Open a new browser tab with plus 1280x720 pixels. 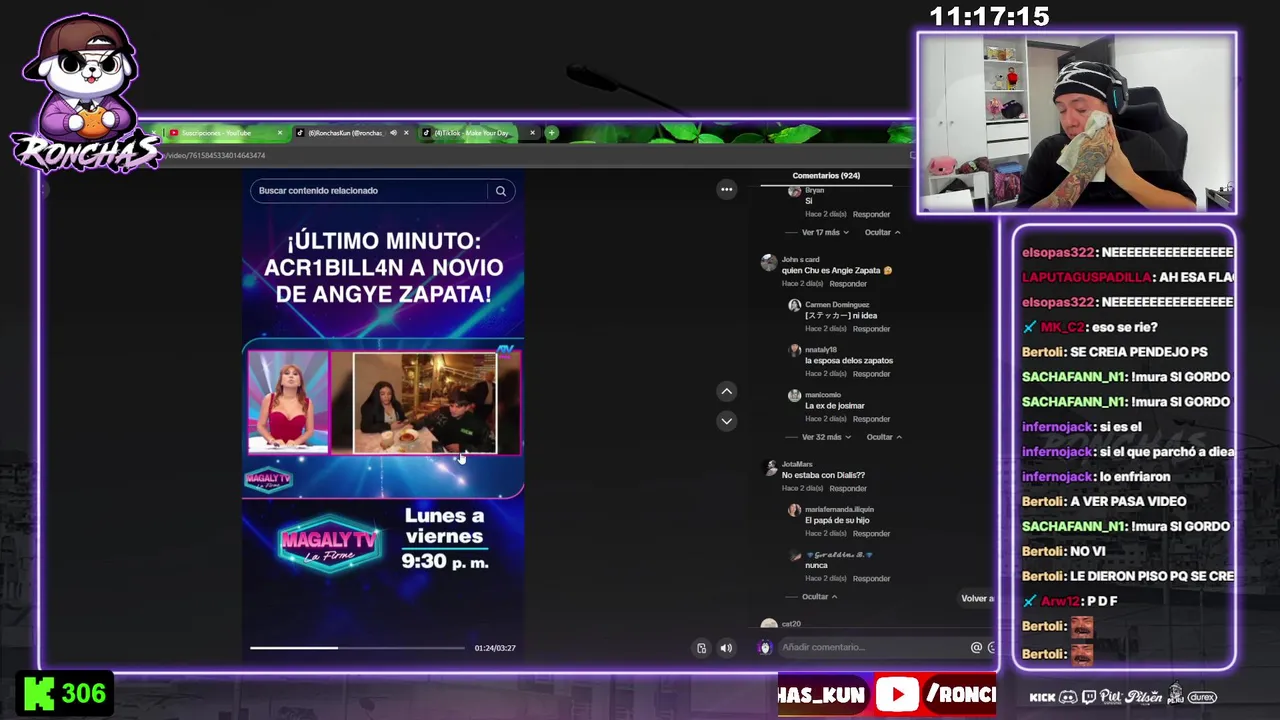(x=551, y=133)
